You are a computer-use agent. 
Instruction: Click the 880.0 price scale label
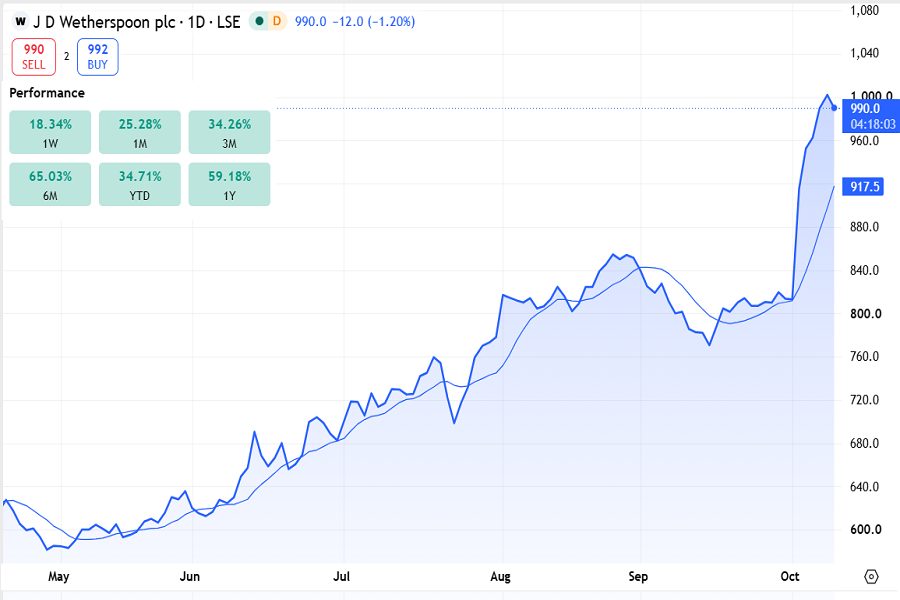[864, 227]
